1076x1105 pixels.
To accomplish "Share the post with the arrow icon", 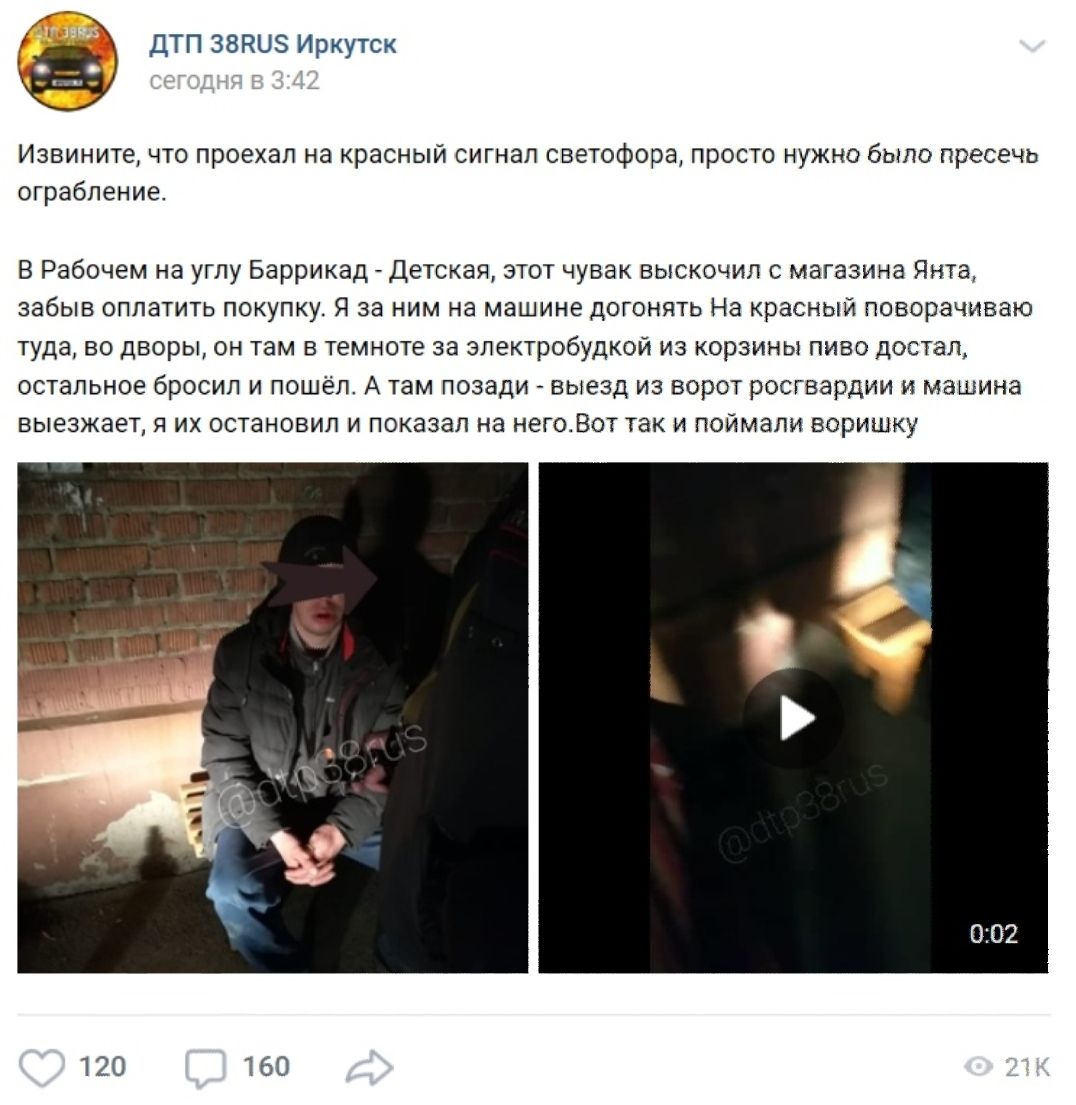I will click(x=369, y=1067).
